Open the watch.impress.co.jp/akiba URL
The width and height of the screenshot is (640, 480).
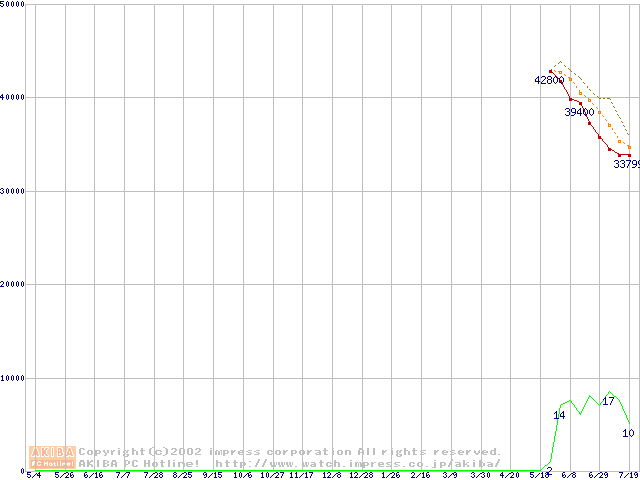[x=358, y=463]
